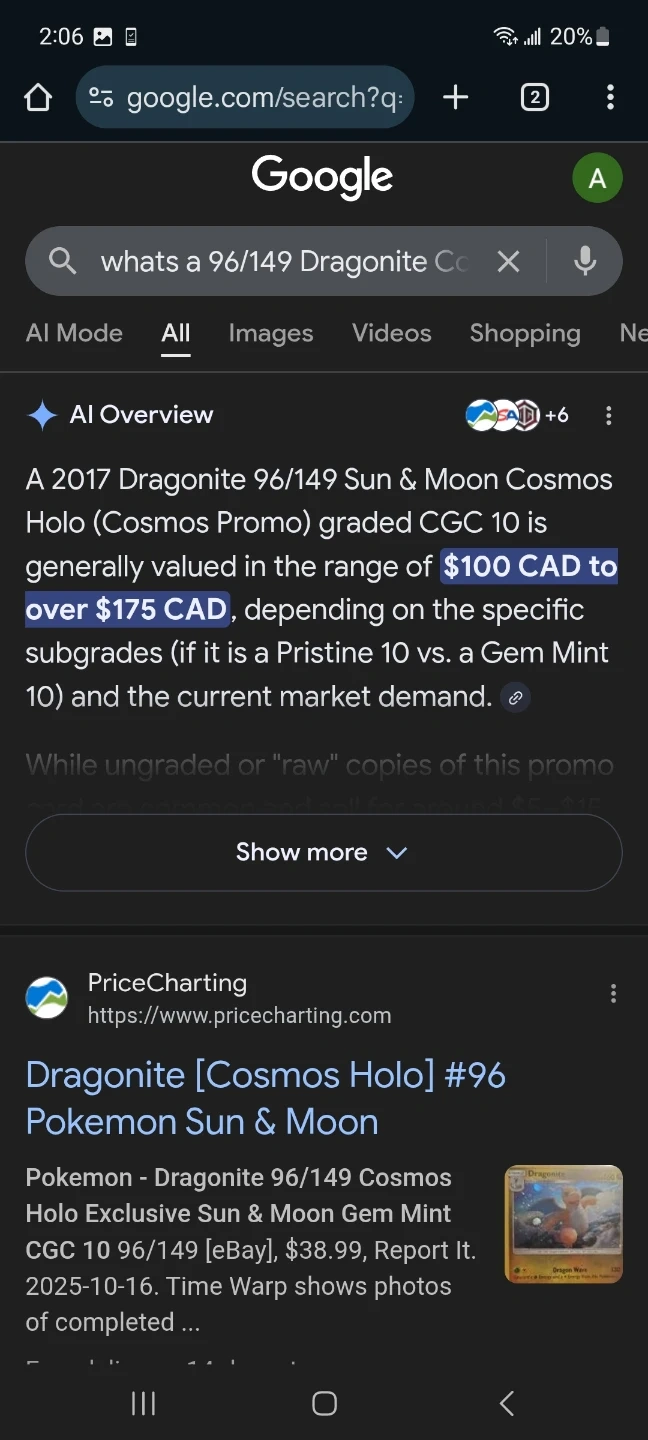View AI Overview source site icons
Screen dimensions: 648x1440
click(516, 415)
